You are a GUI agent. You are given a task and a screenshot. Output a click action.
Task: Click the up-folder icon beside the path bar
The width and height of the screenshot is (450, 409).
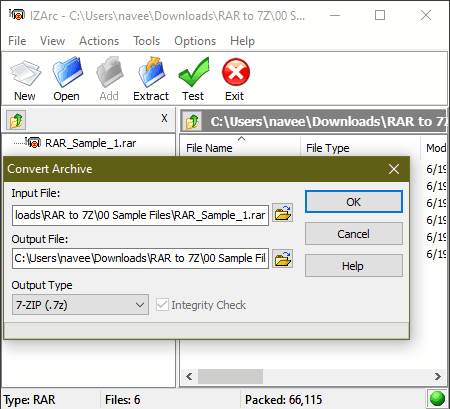click(x=192, y=121)
